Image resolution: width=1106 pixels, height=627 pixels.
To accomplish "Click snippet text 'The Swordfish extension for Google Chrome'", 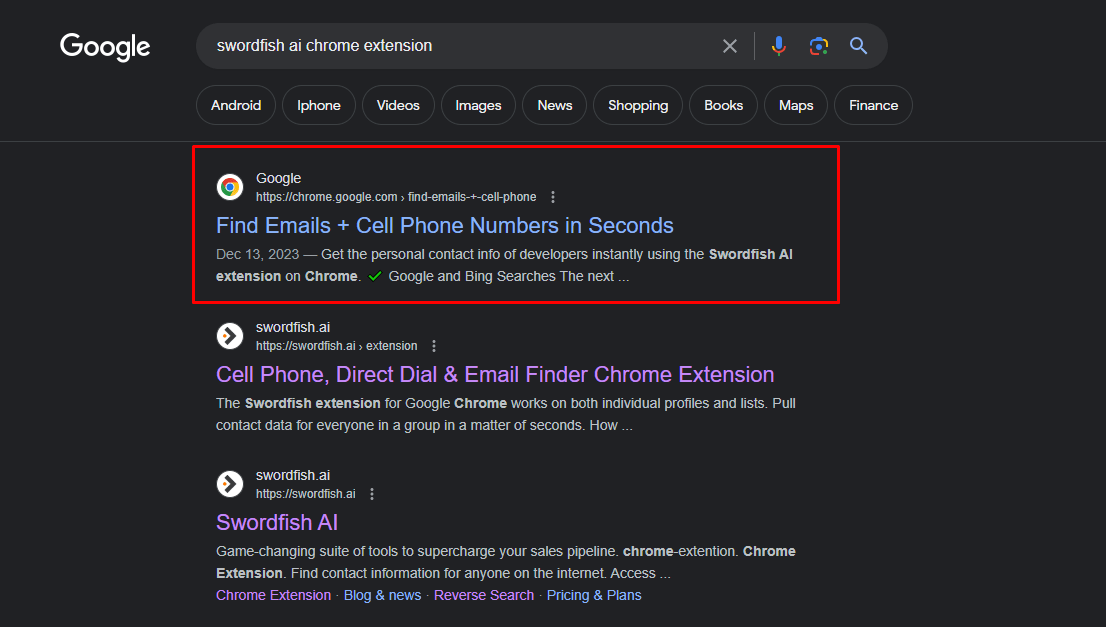I will pyautogui.click(x=361, y=403).
